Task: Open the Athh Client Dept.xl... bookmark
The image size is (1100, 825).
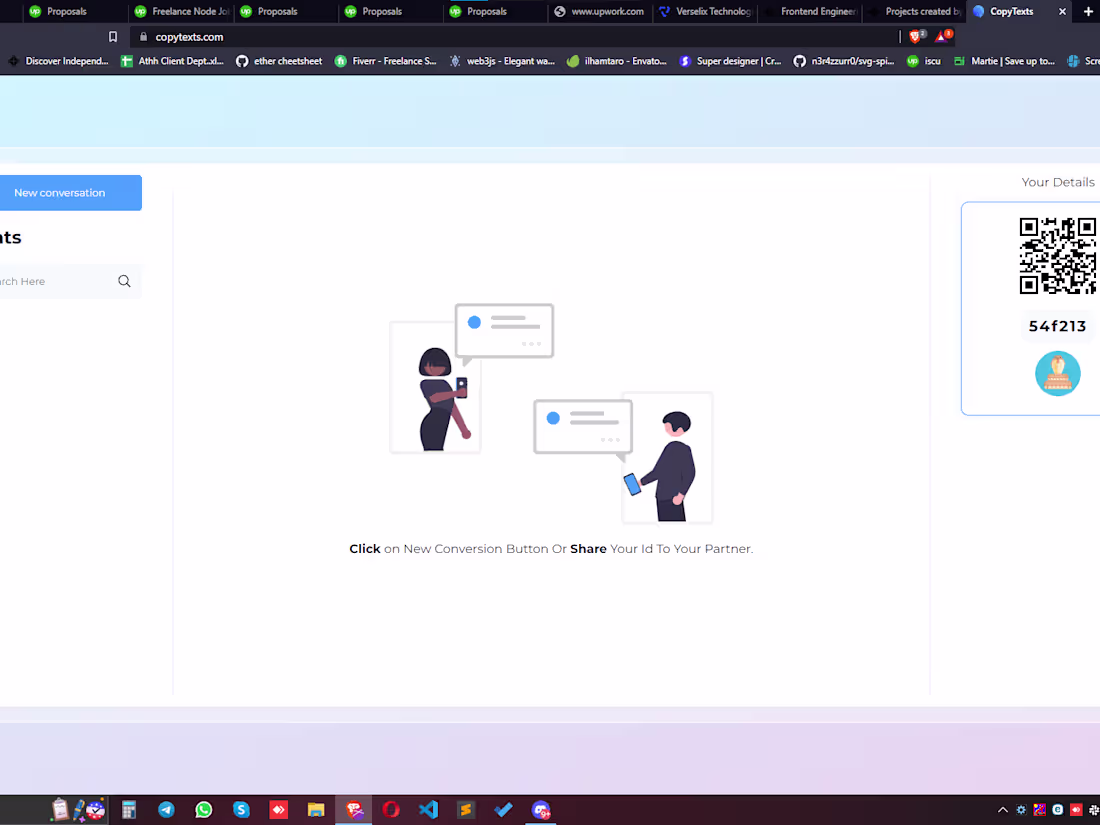Action: 173,61
